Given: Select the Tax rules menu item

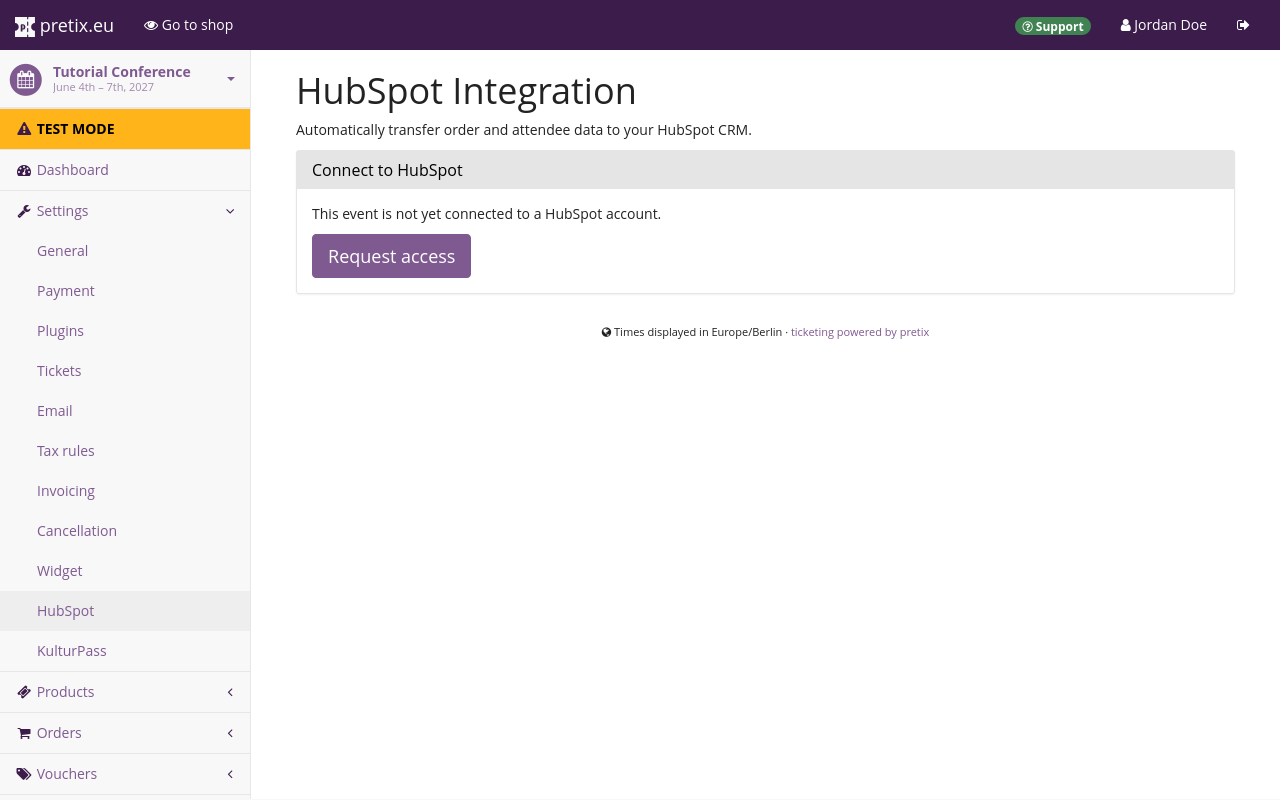Looking at the screenshot, I should click(x=66, y=451).
